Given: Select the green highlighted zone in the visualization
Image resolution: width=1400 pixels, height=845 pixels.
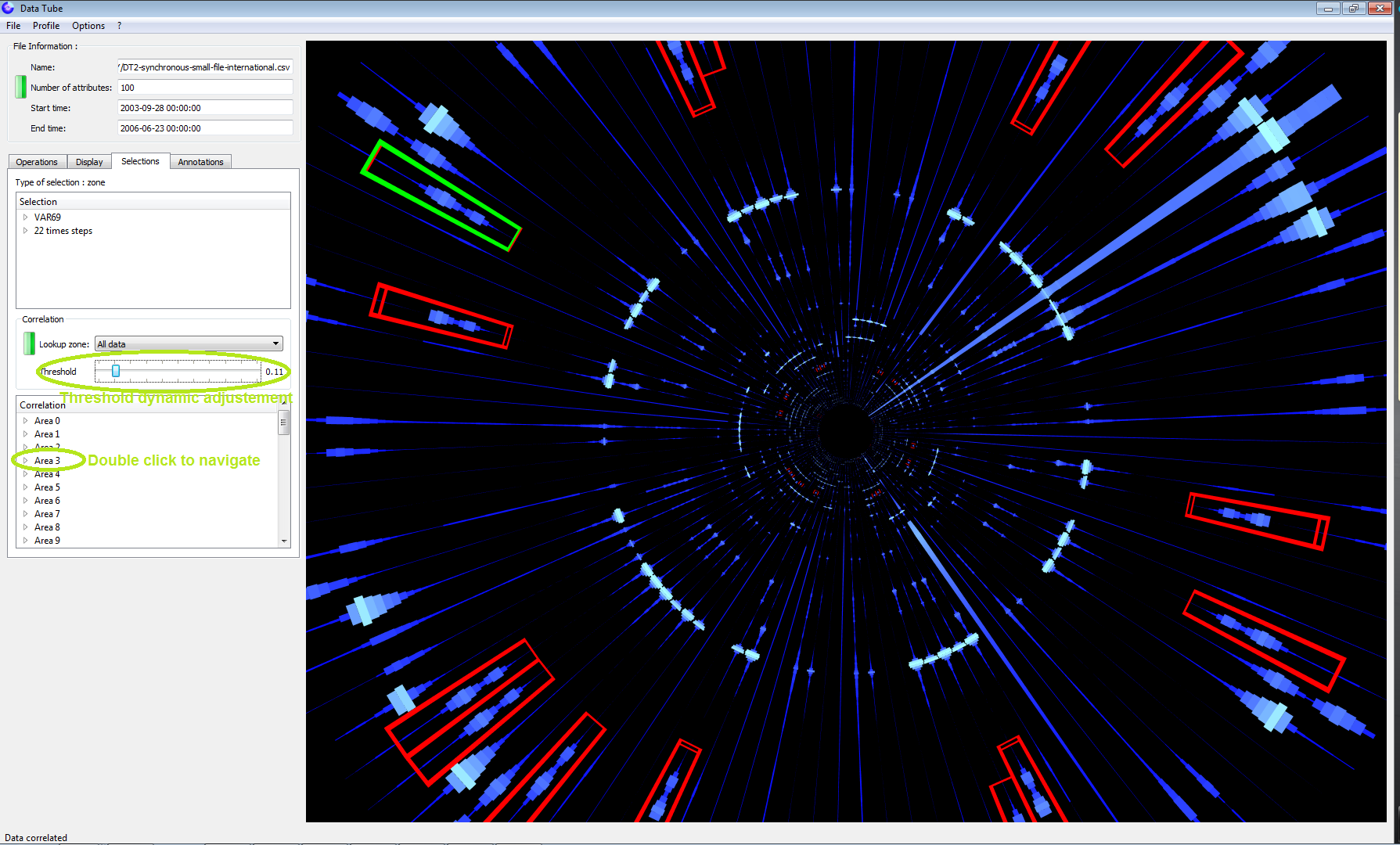Looking at the screenshot, I should tap(441, 196).
